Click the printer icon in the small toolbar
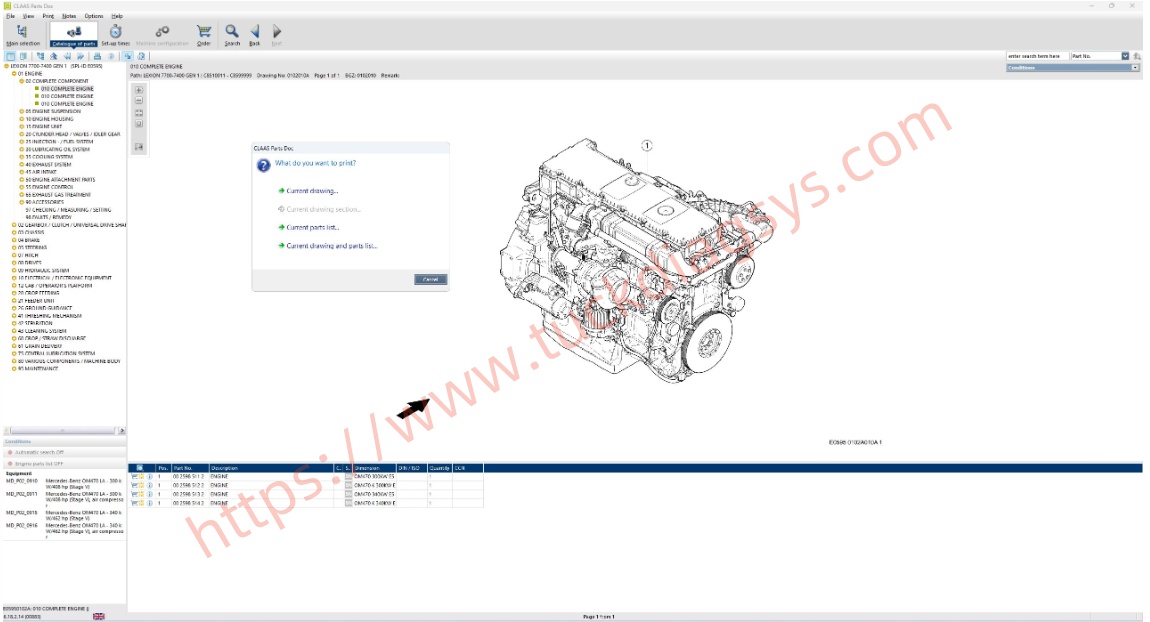1150x622 pixels. [97, 56]
